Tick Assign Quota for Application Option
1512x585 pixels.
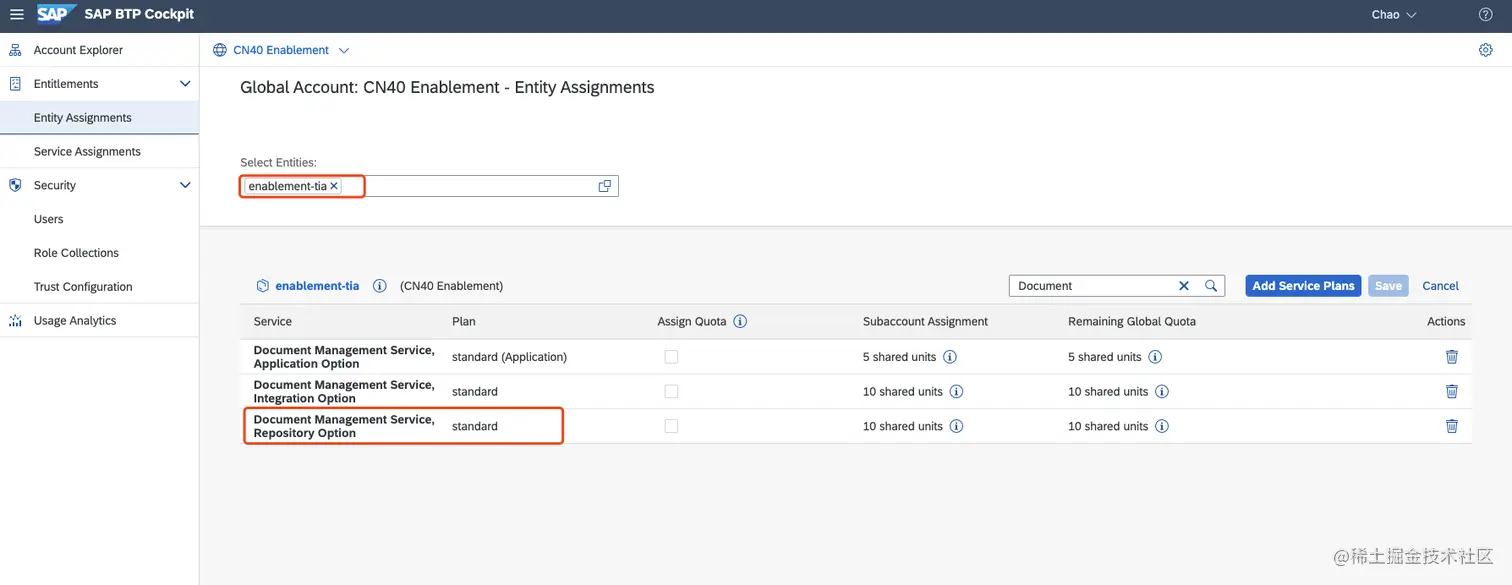[x=671, y=357]
